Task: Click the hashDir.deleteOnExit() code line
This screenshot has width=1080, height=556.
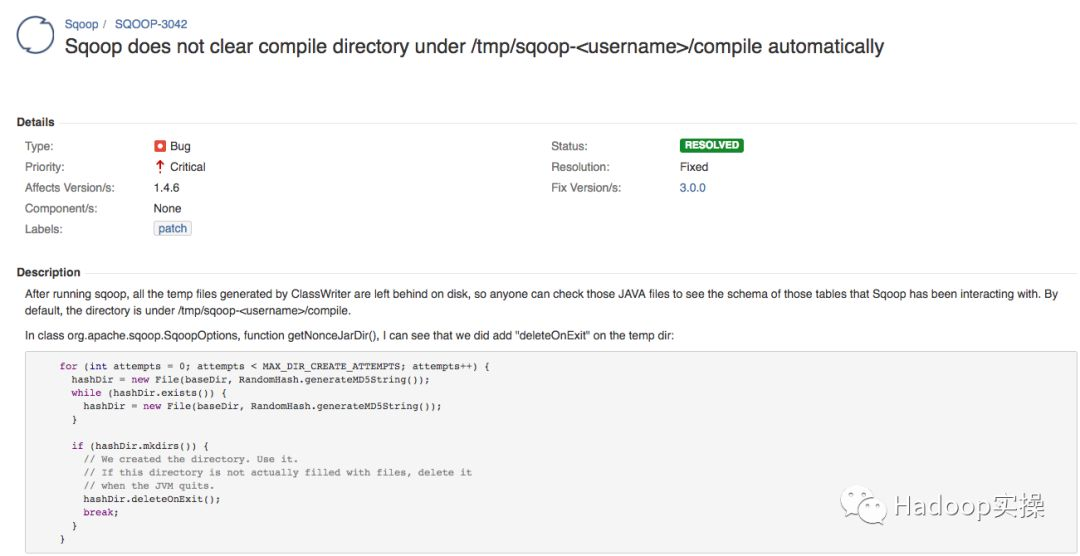Action: coord(152,500)
